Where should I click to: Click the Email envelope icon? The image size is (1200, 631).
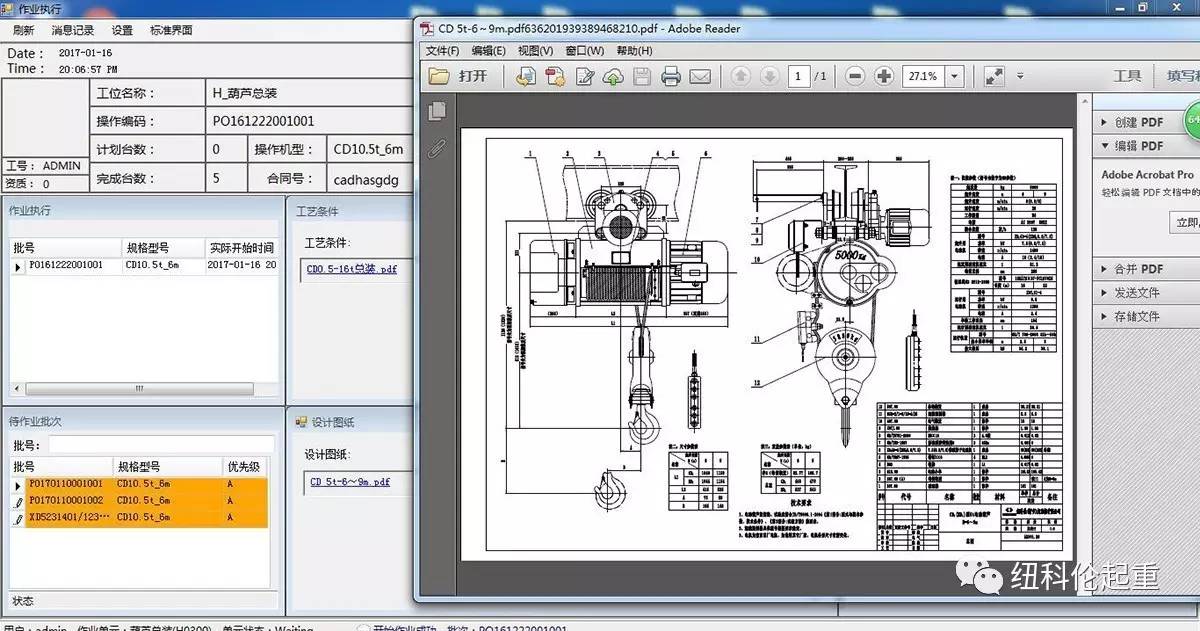tap(700, 76)
